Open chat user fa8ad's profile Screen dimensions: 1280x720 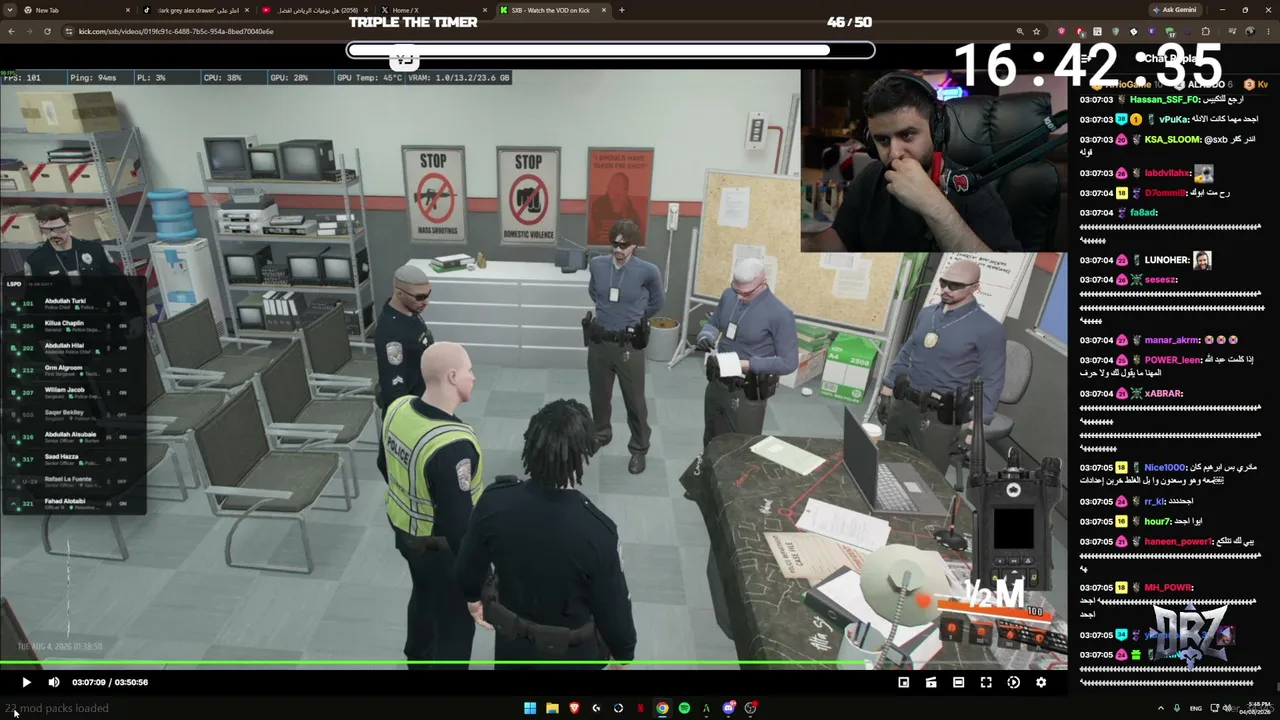1143,213
